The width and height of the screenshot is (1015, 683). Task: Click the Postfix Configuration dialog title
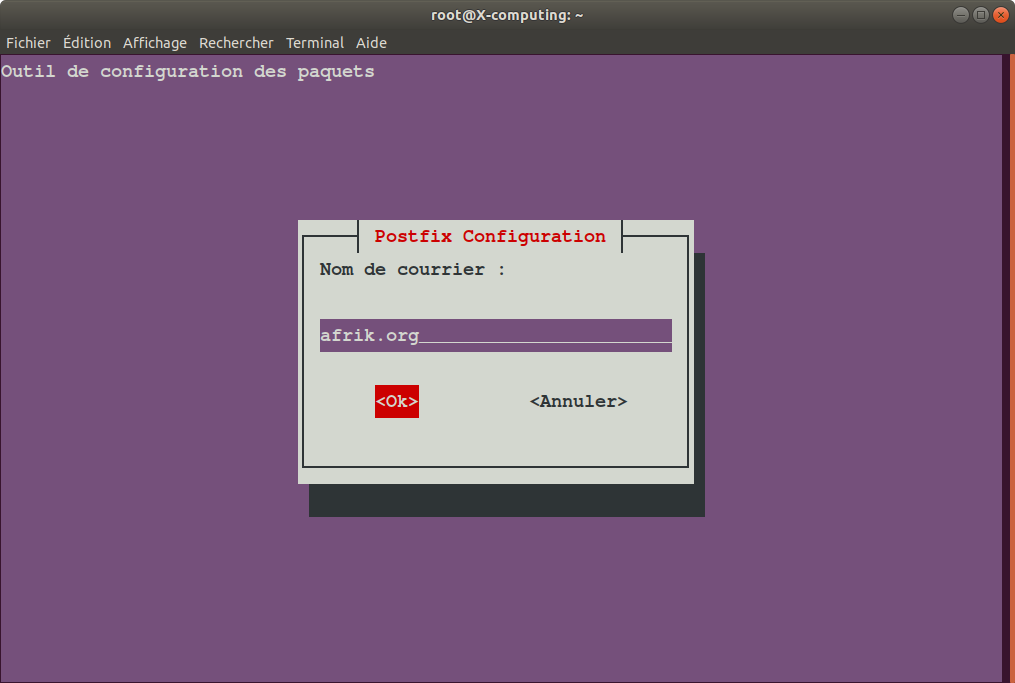[x=490, y=236]
